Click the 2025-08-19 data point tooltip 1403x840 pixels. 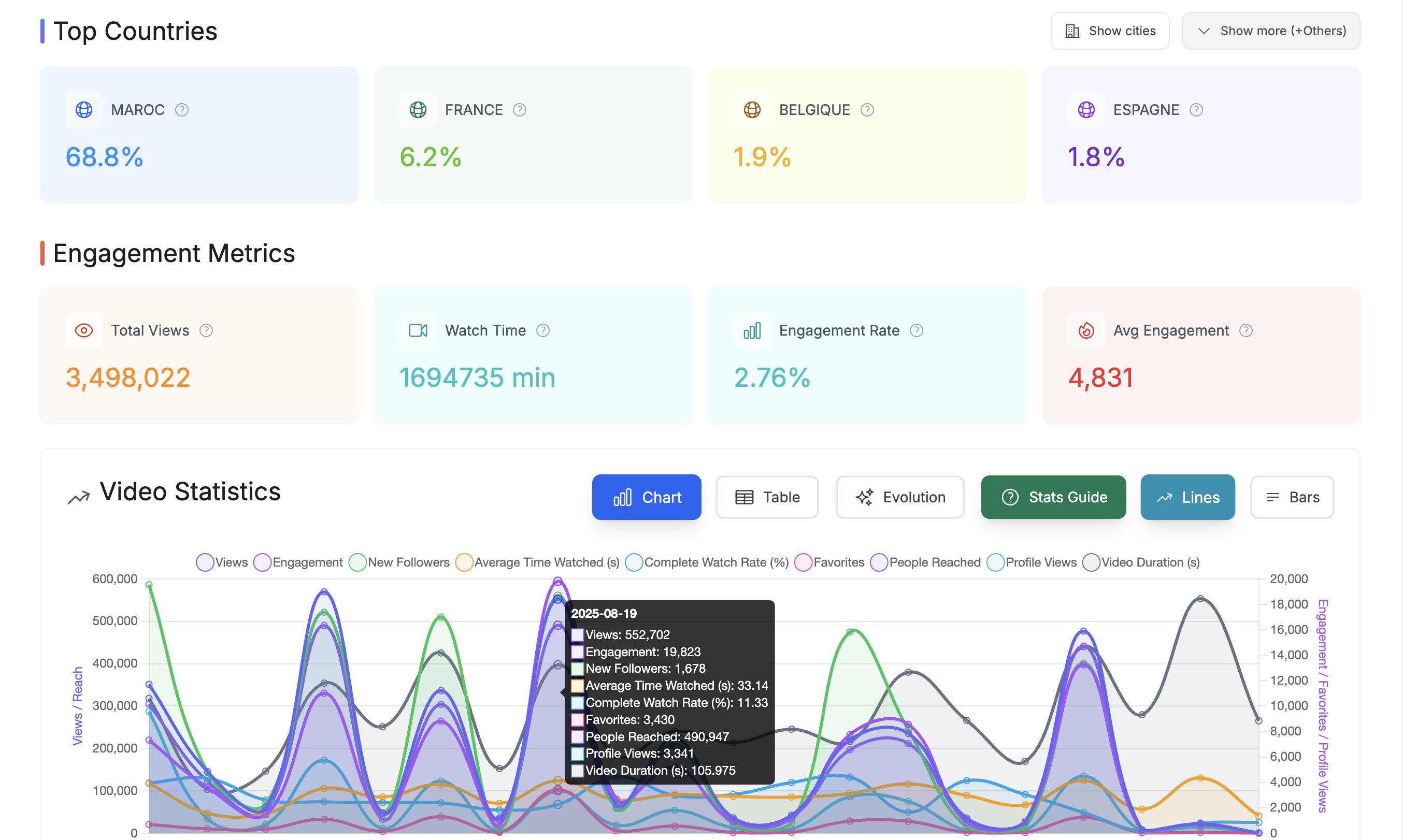(x=670, y=690)
